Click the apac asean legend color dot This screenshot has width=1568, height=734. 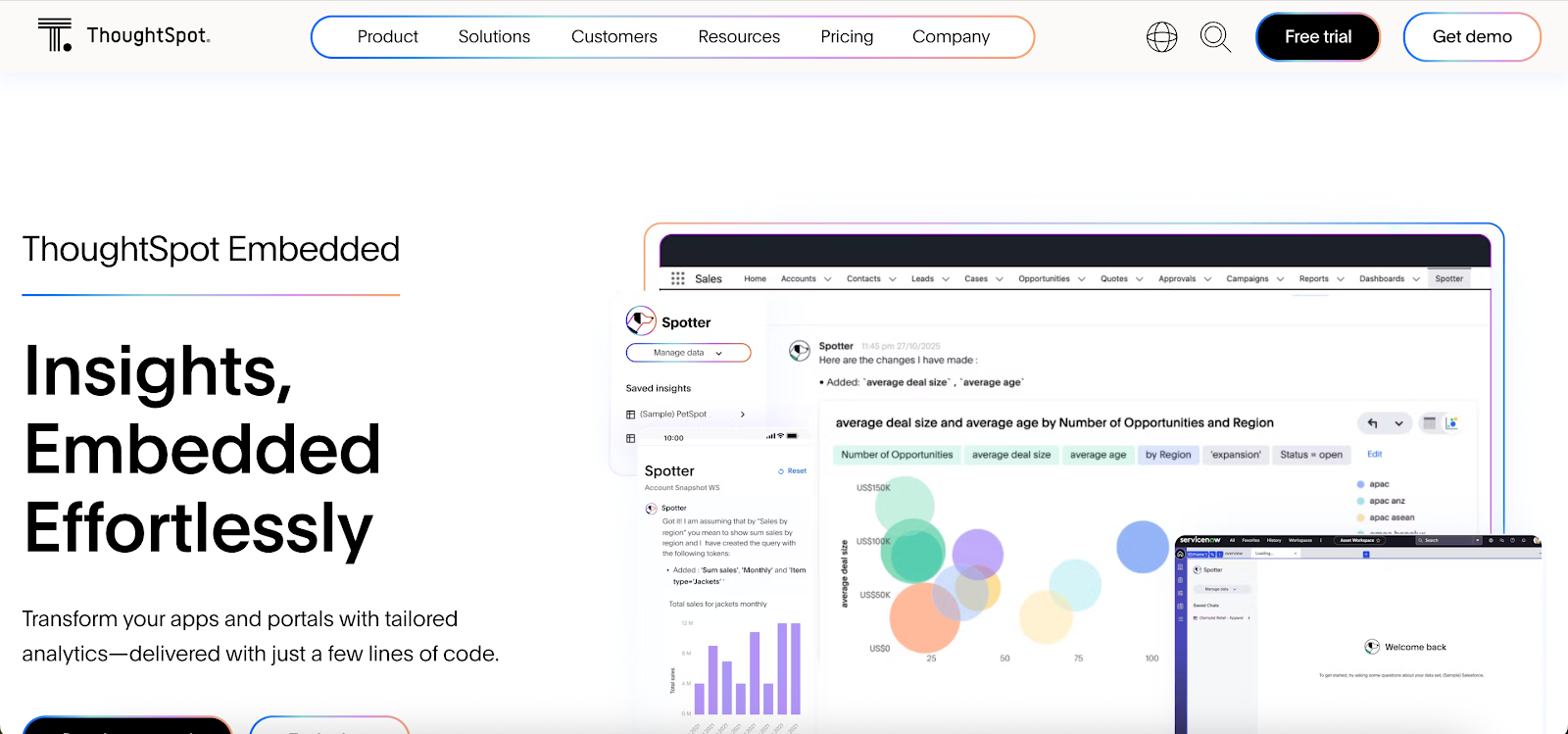pyautogui.click(x=1360, y=517)
